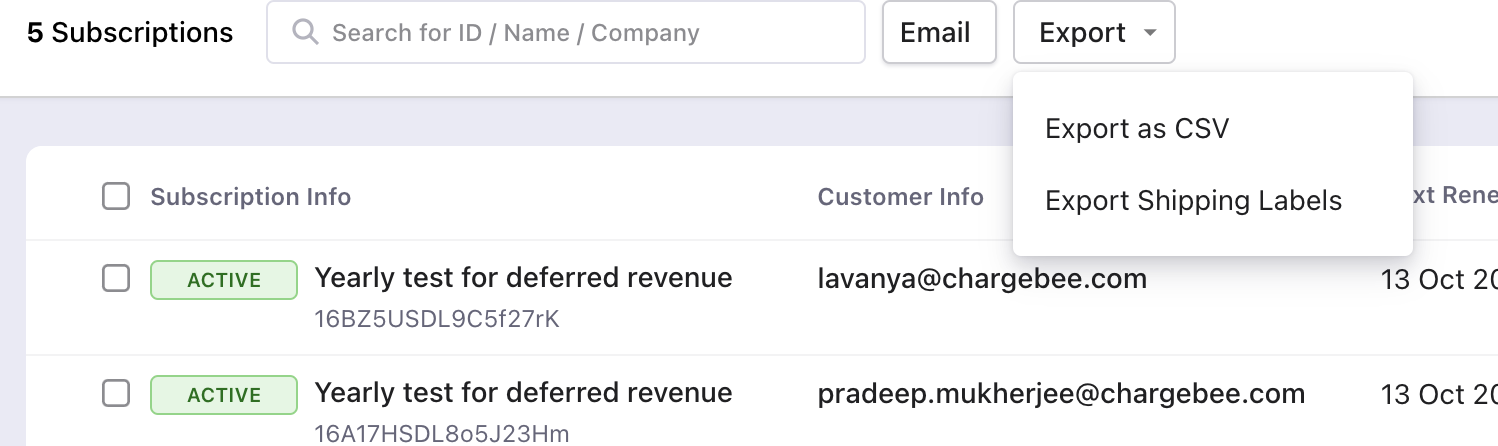Select checkbox for subscription 16BZ5USDL9C5f27rK
The image size is (1498, 446).
tap(116, 278)
